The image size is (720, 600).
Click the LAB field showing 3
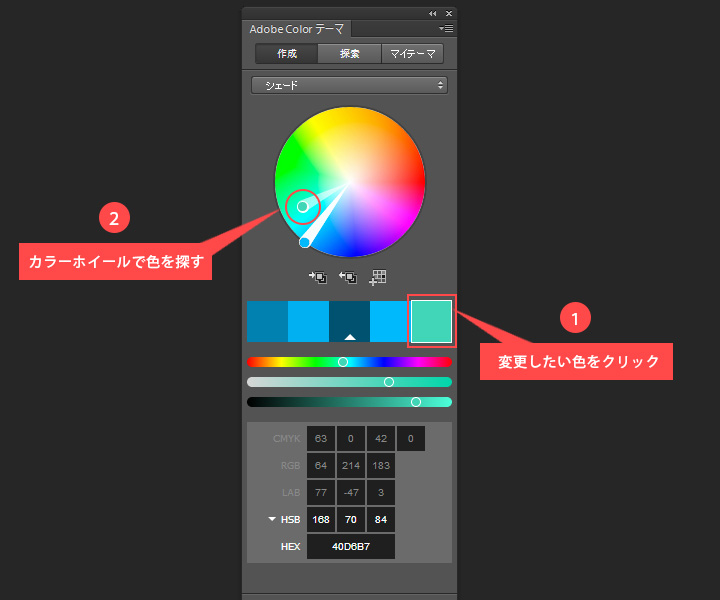tap(381, 493)
